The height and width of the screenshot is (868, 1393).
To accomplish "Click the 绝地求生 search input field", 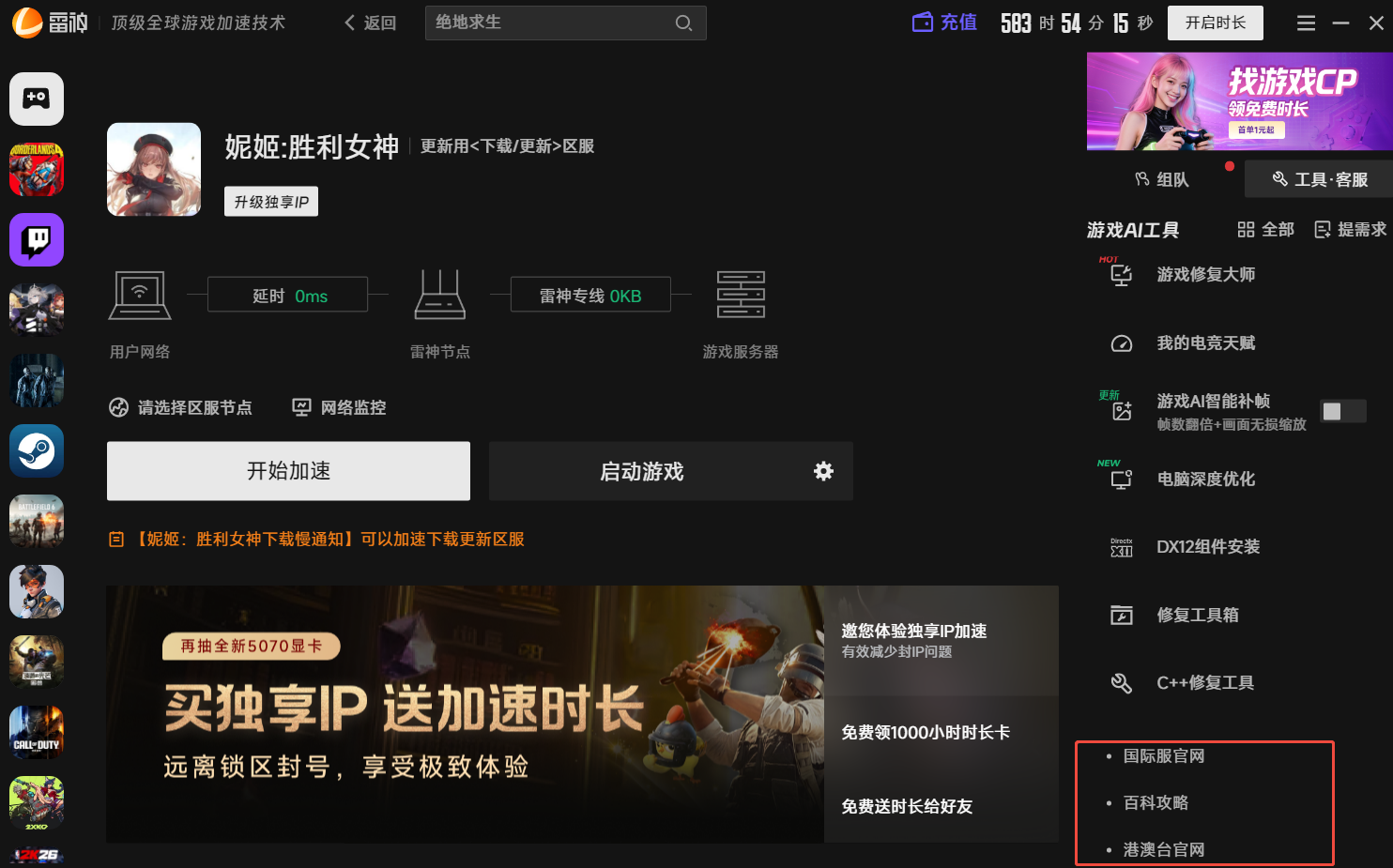I will [549, 23].
